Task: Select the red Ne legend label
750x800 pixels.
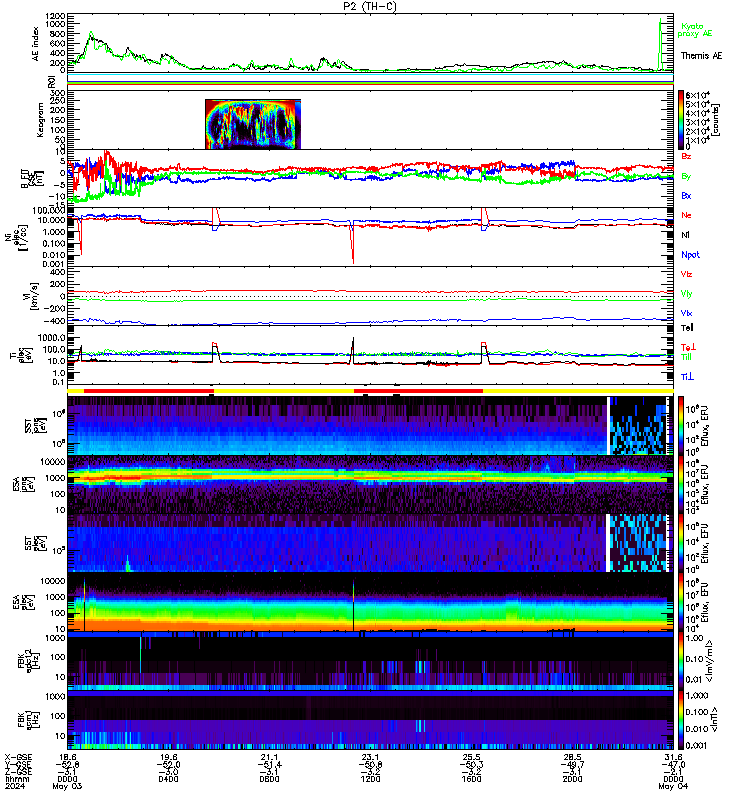Action: pyautogui.click(x=686, y=215)
